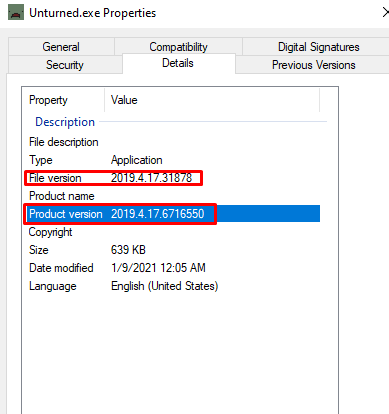Select the Language property label
The image size is (389, 414).
click(x=53, y=286)
